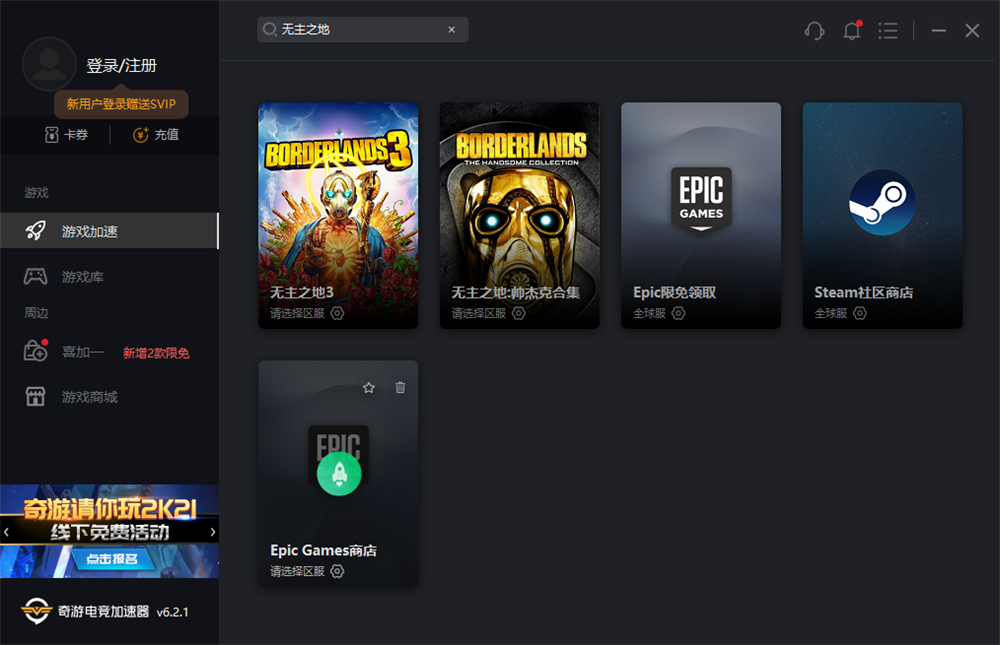Open 充值 recharge link
This screenshot has height=645, width=1000.
(x=166, y=135)
